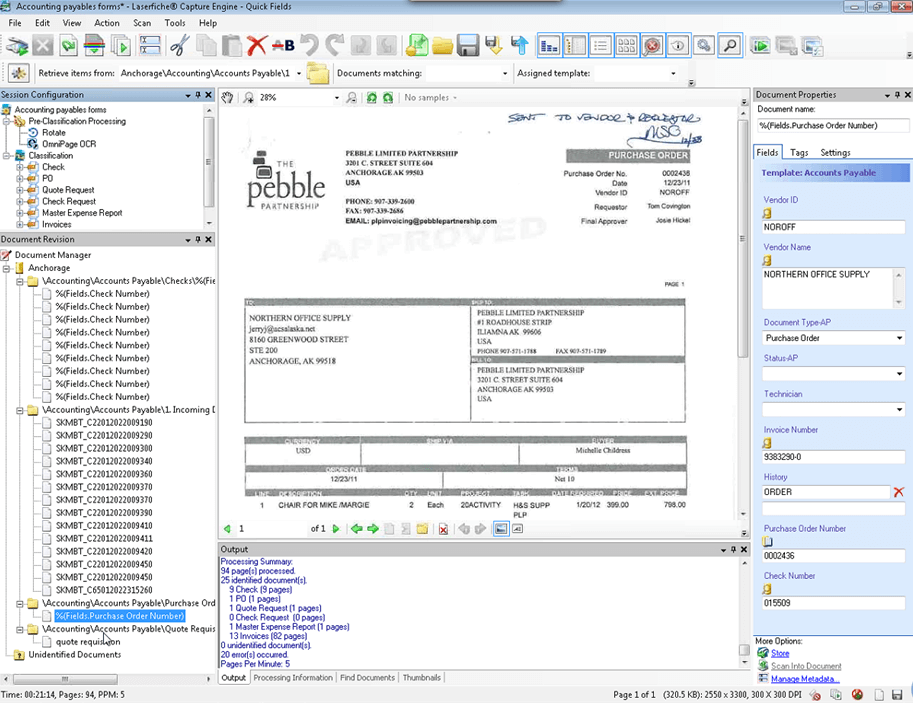
Task: Select the quote requisition tree document
Action: click(88, 642)
